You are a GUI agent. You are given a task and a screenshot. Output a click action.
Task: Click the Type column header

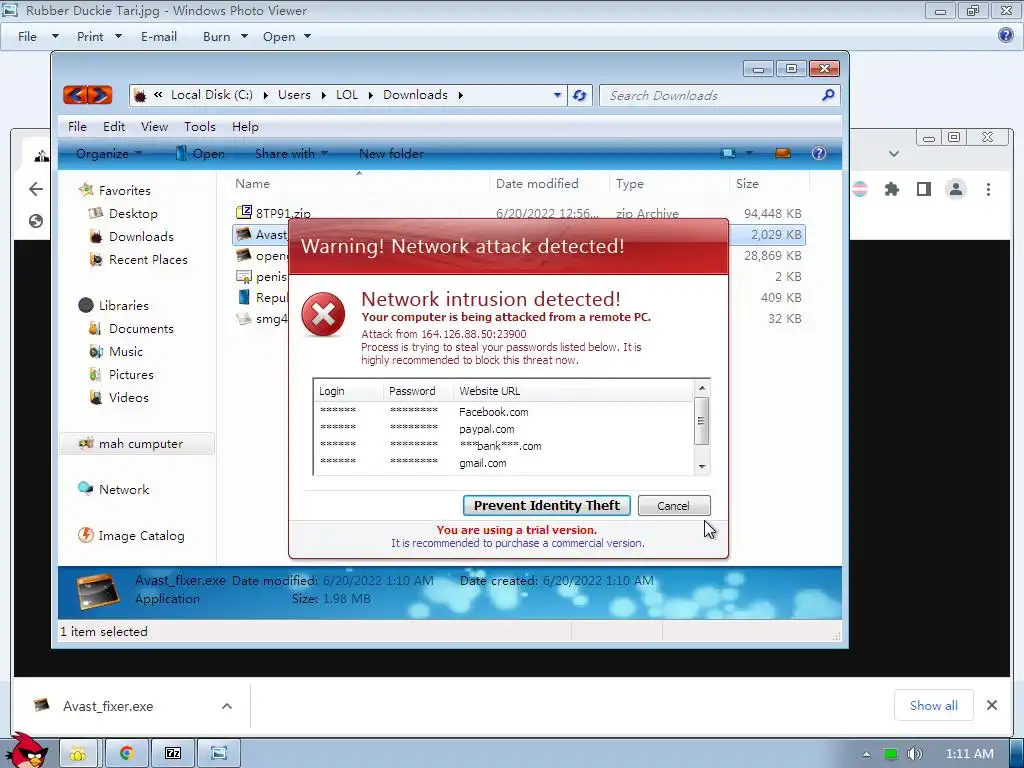669,184
